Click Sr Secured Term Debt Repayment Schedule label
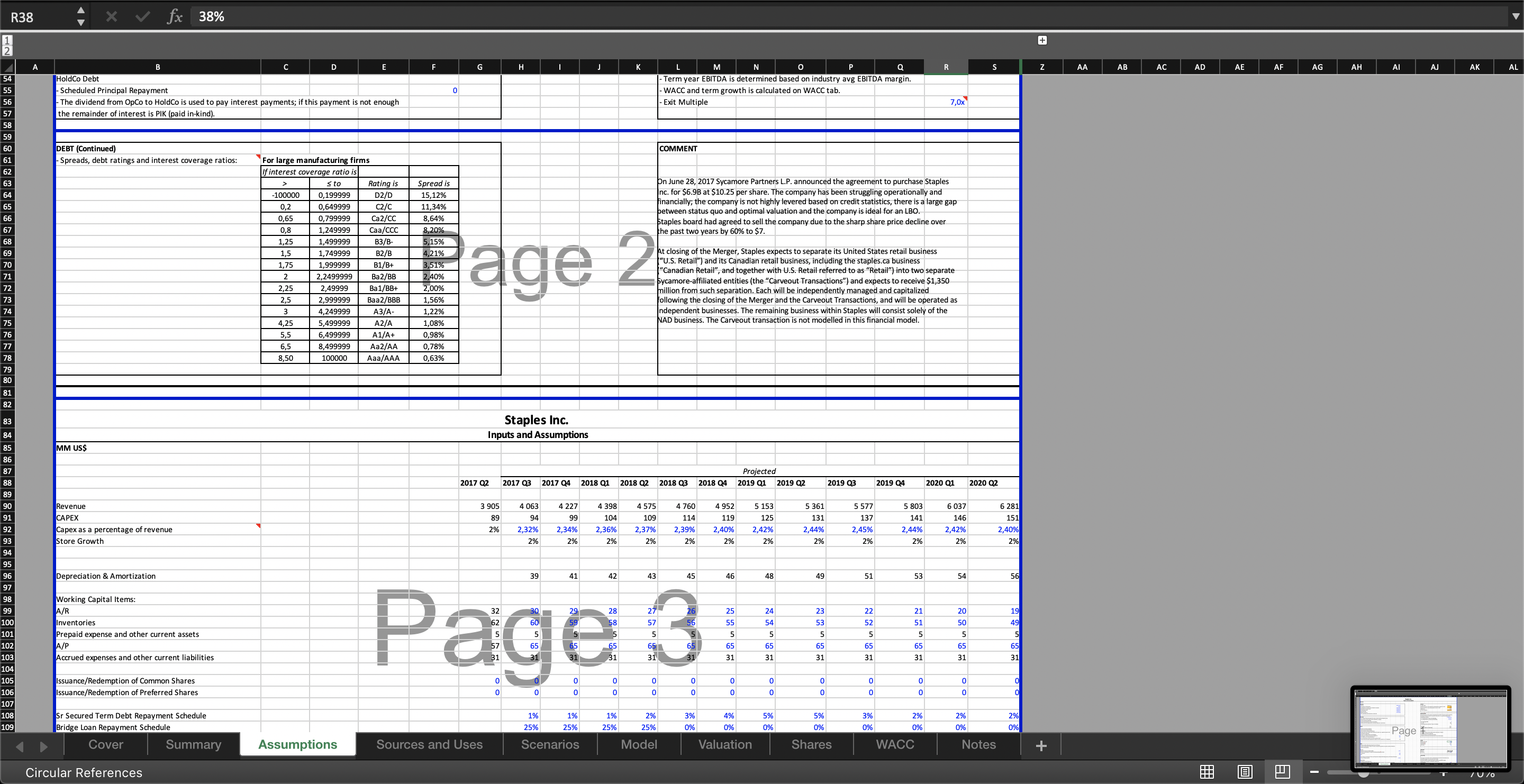 pyautogui.click(x=131, y=716)
